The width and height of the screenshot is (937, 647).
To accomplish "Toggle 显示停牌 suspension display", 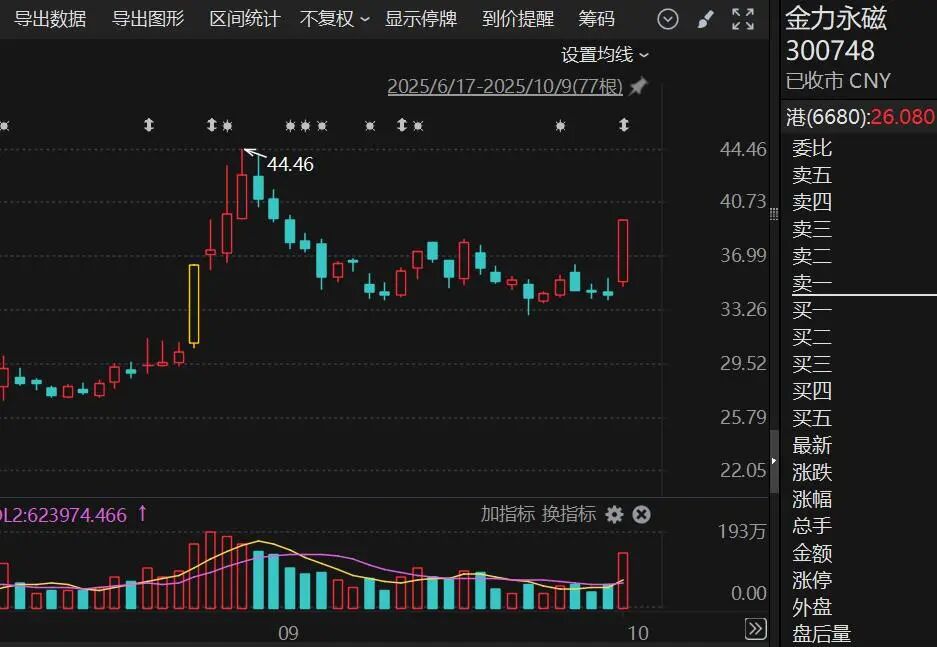I will point(421,19).
